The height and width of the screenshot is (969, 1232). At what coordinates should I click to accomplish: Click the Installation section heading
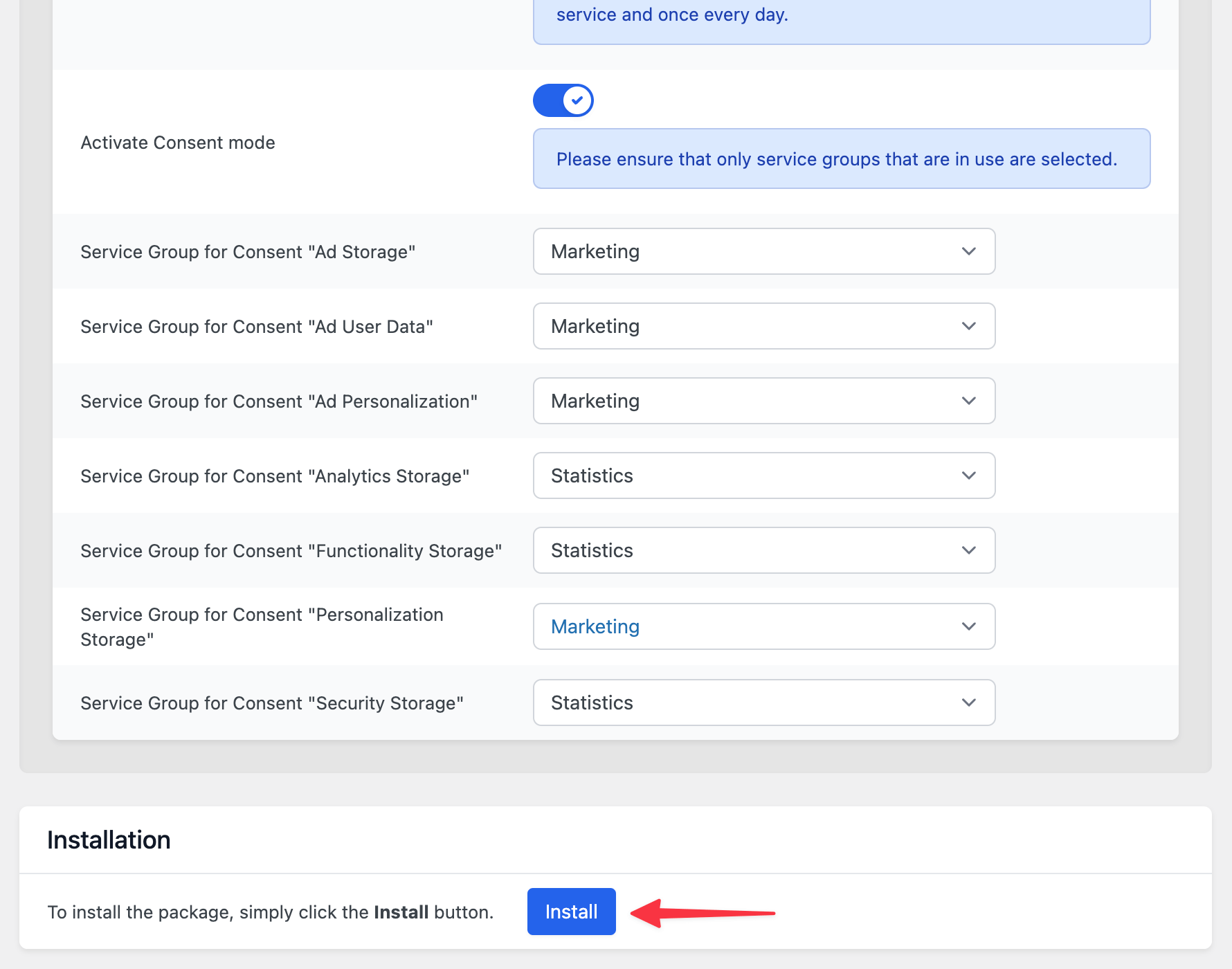pos(109,840)
